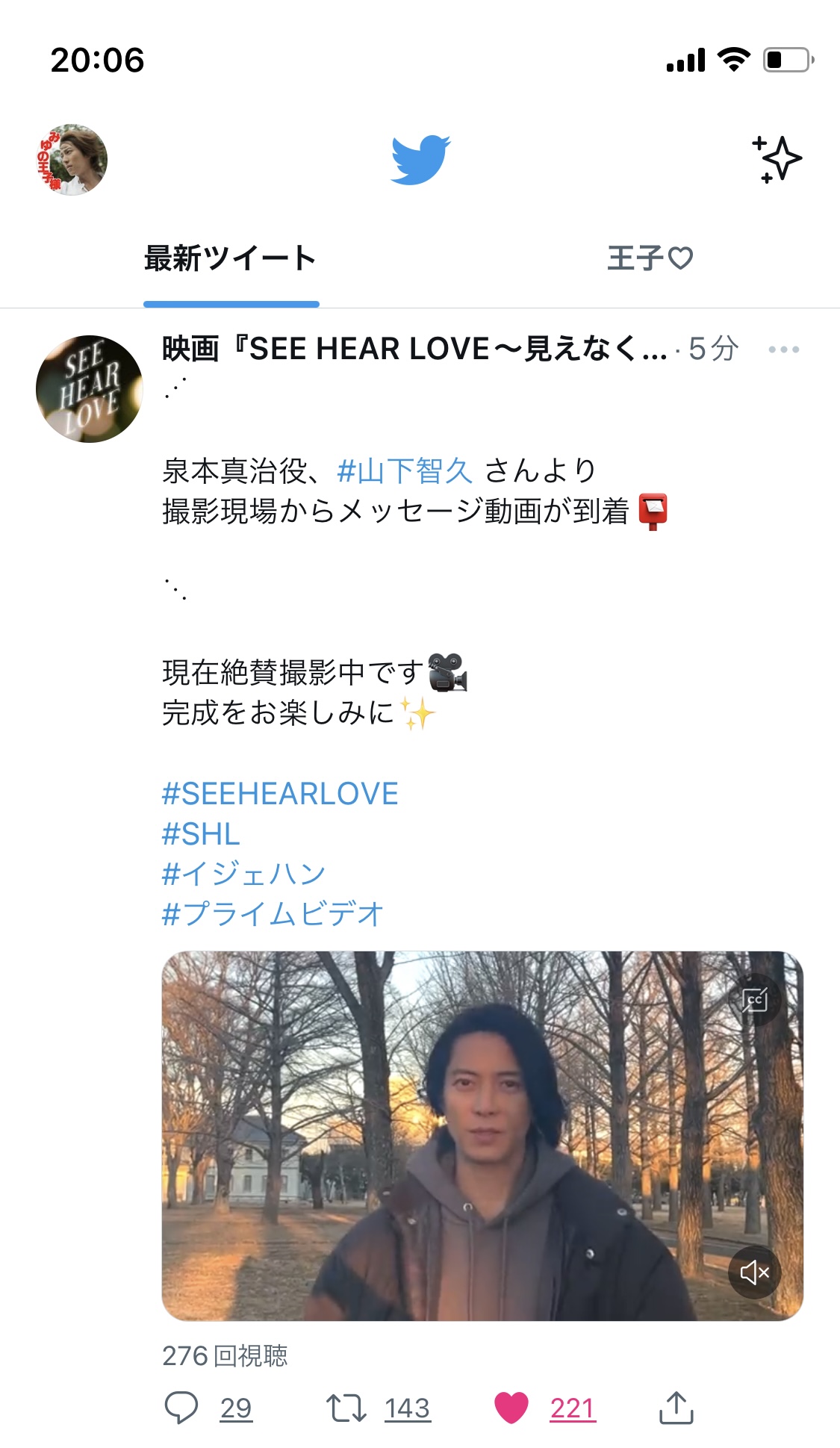840x1448 pixels.
Task: Tap the Twitter bird logo
Action: point(420,159)
